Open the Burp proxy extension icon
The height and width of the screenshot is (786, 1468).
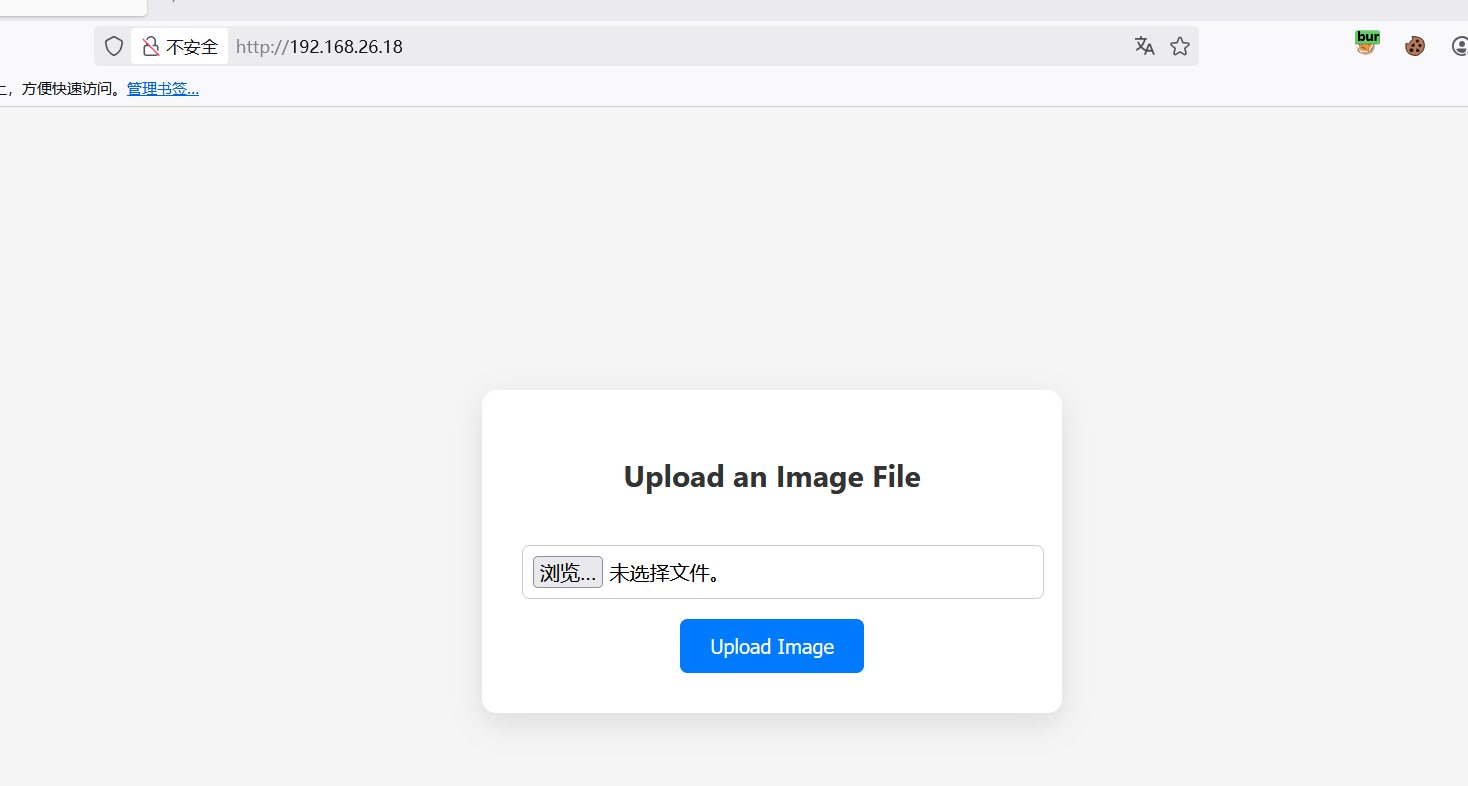pyautogui.click(x=1367, y=43)
